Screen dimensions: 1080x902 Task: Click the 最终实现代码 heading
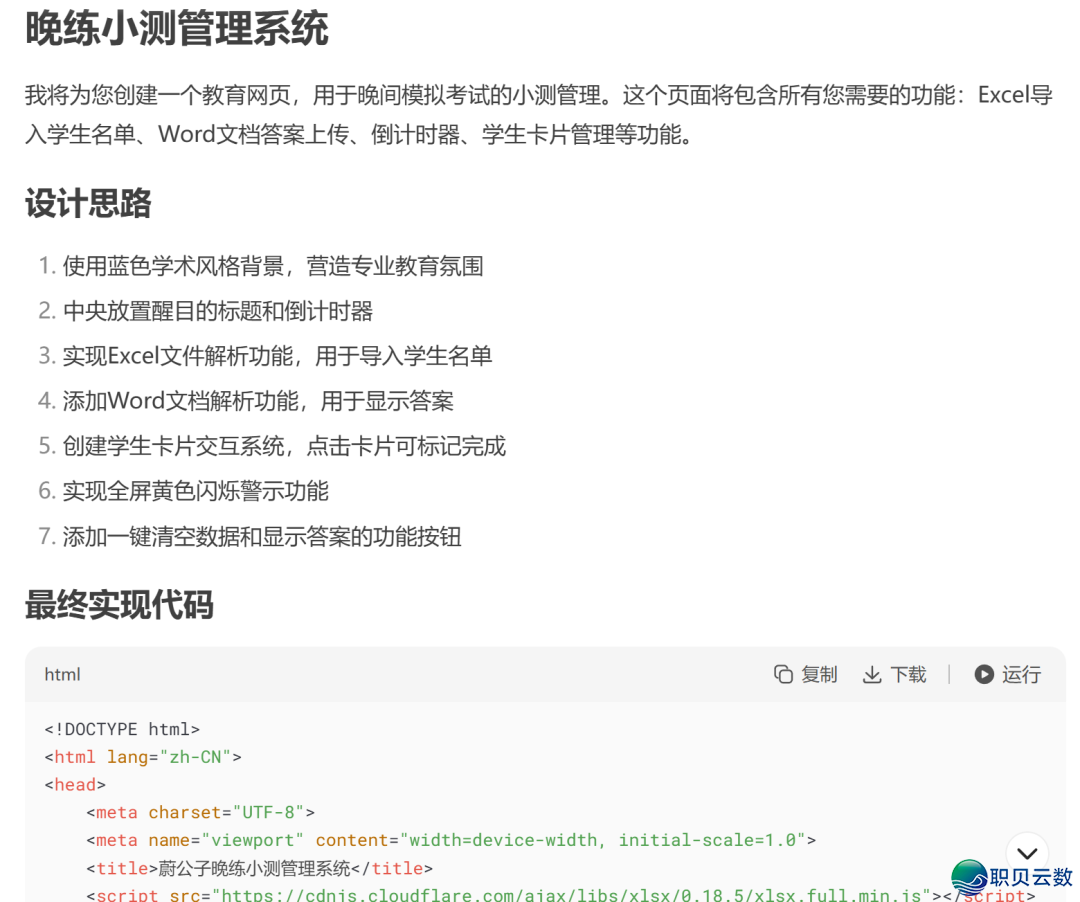119,605
